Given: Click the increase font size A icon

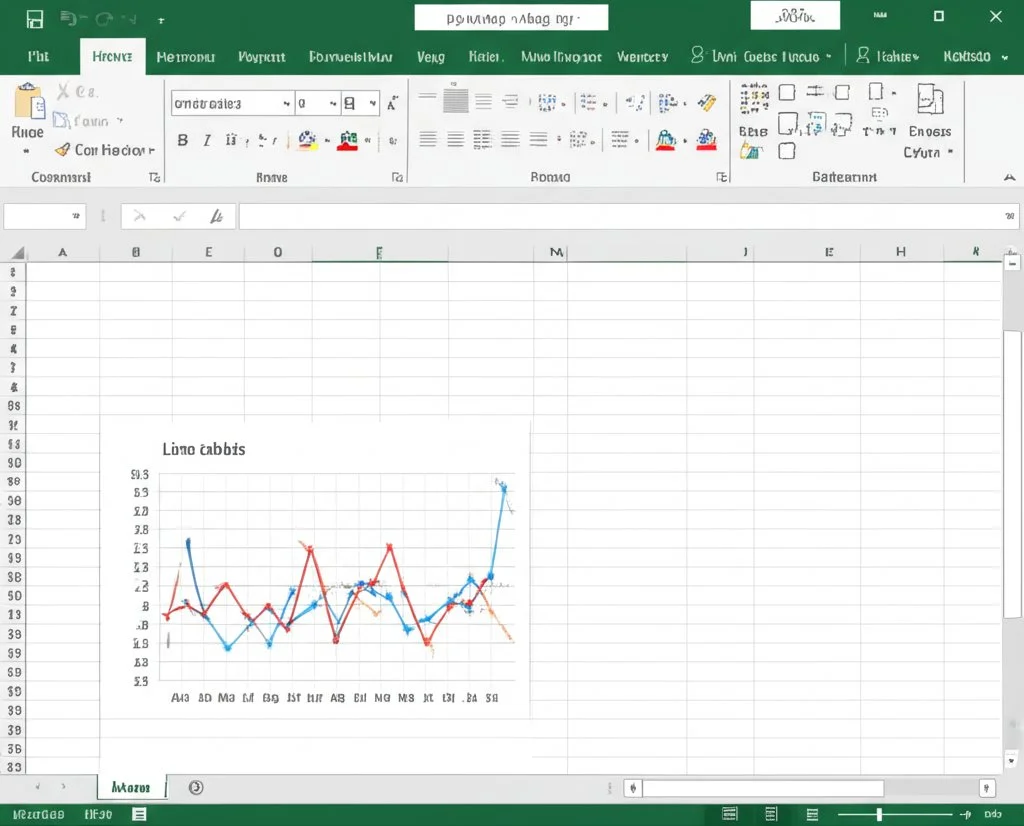Looking at the screenshot, I should click(392, 104).
